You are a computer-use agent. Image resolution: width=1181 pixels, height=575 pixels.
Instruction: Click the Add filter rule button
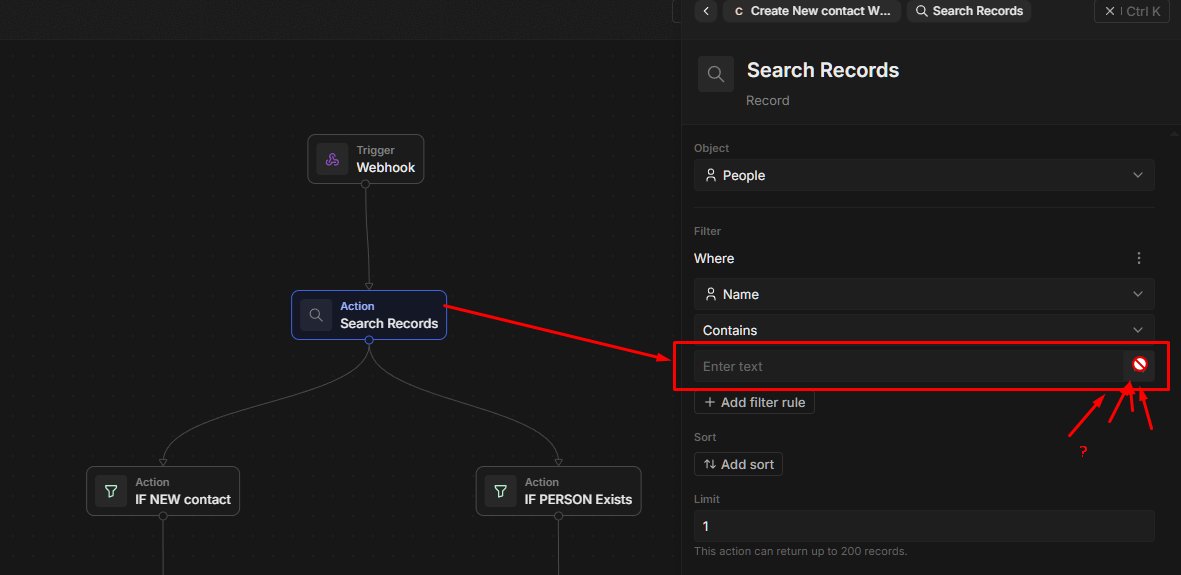click(754, 402)
